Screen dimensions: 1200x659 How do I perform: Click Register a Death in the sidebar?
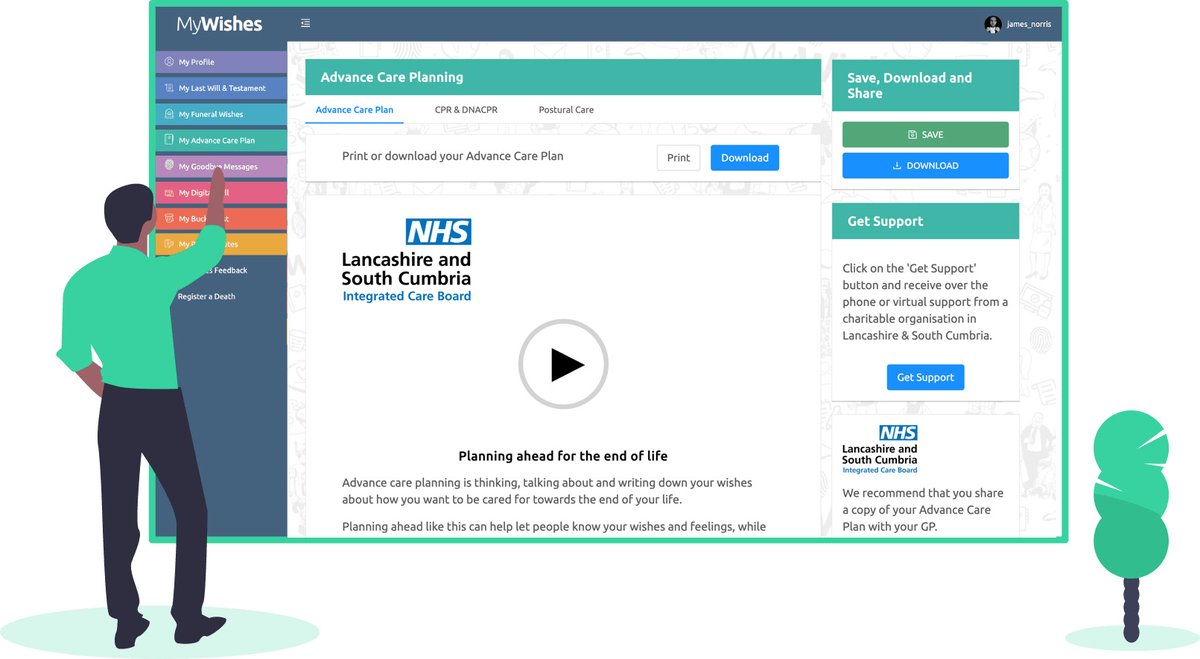[x=207, y=296]
